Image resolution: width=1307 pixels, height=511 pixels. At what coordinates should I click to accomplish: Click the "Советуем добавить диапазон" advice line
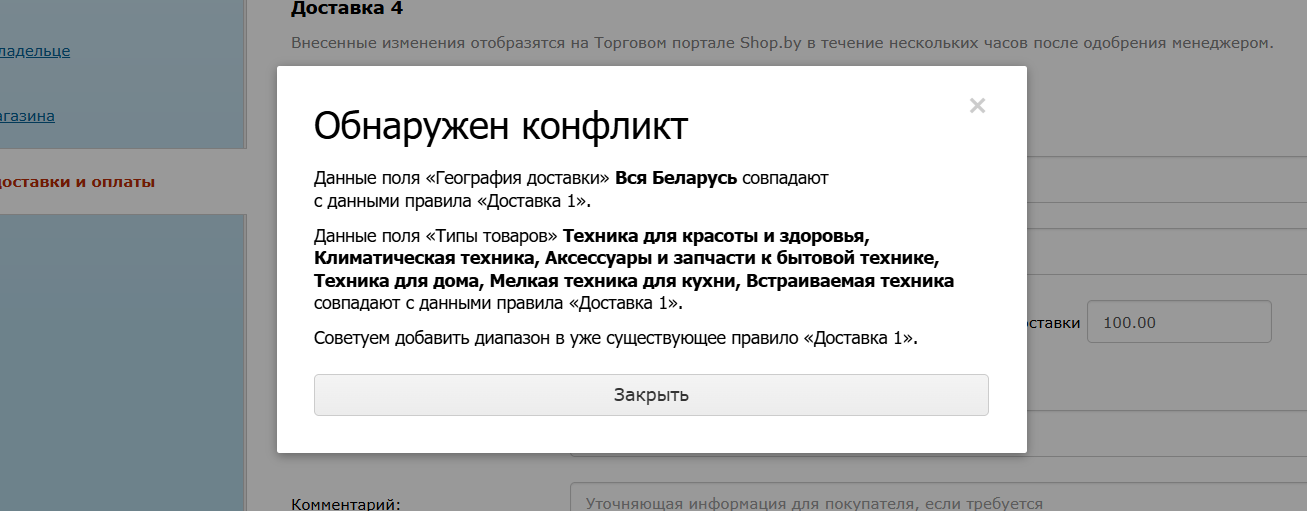click(615, 338)
